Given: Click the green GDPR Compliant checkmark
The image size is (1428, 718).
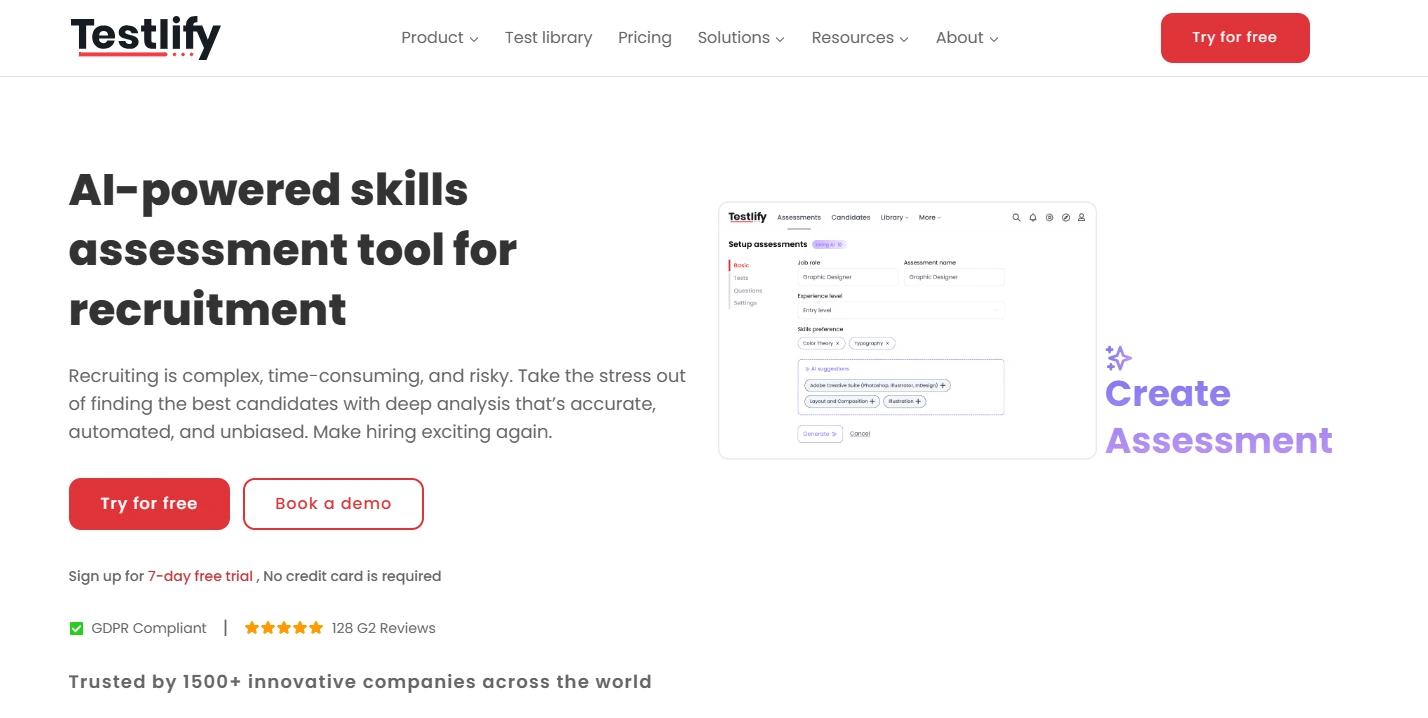Looking at the screenshot, I should (76, 629).
